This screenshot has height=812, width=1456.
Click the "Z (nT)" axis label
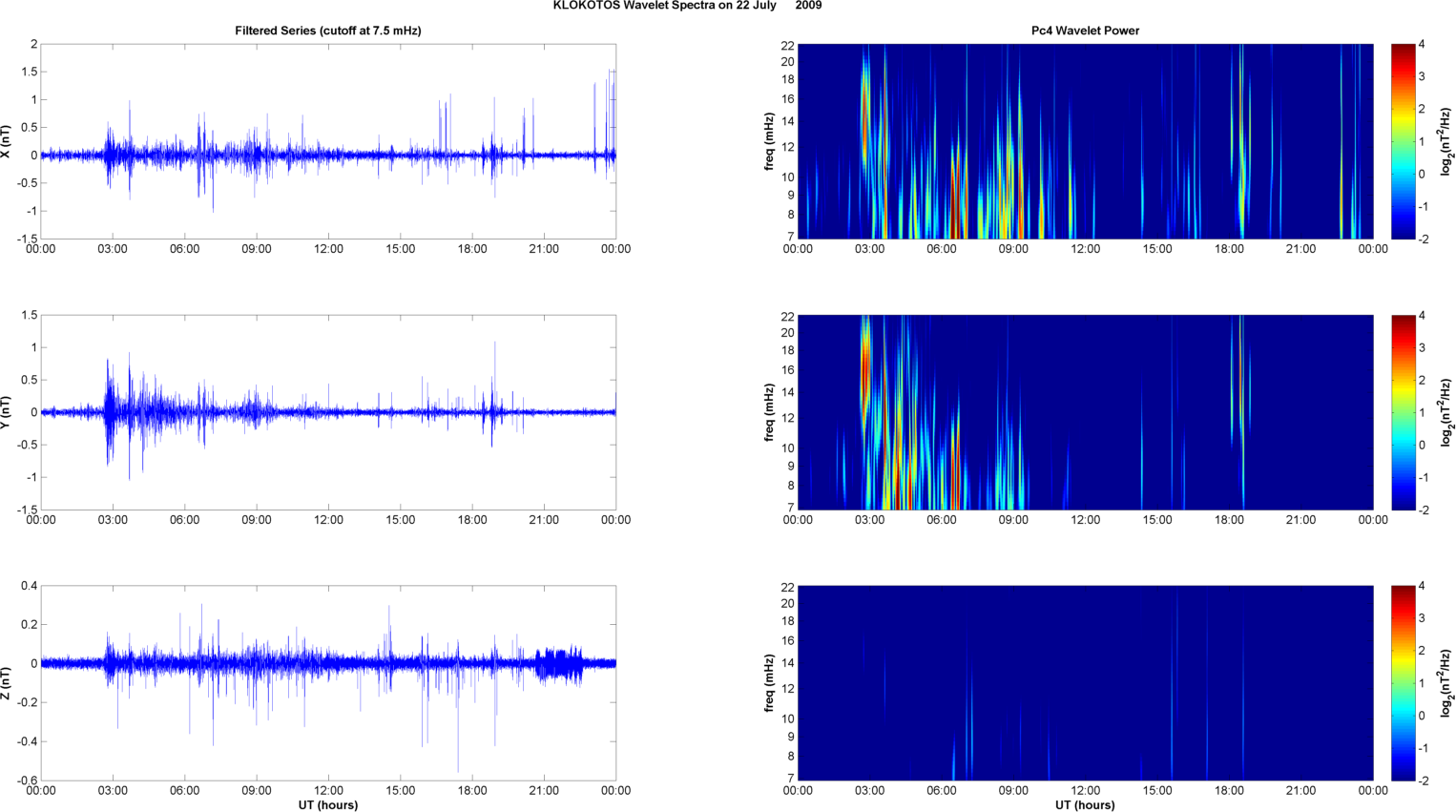tap(7, 683)
